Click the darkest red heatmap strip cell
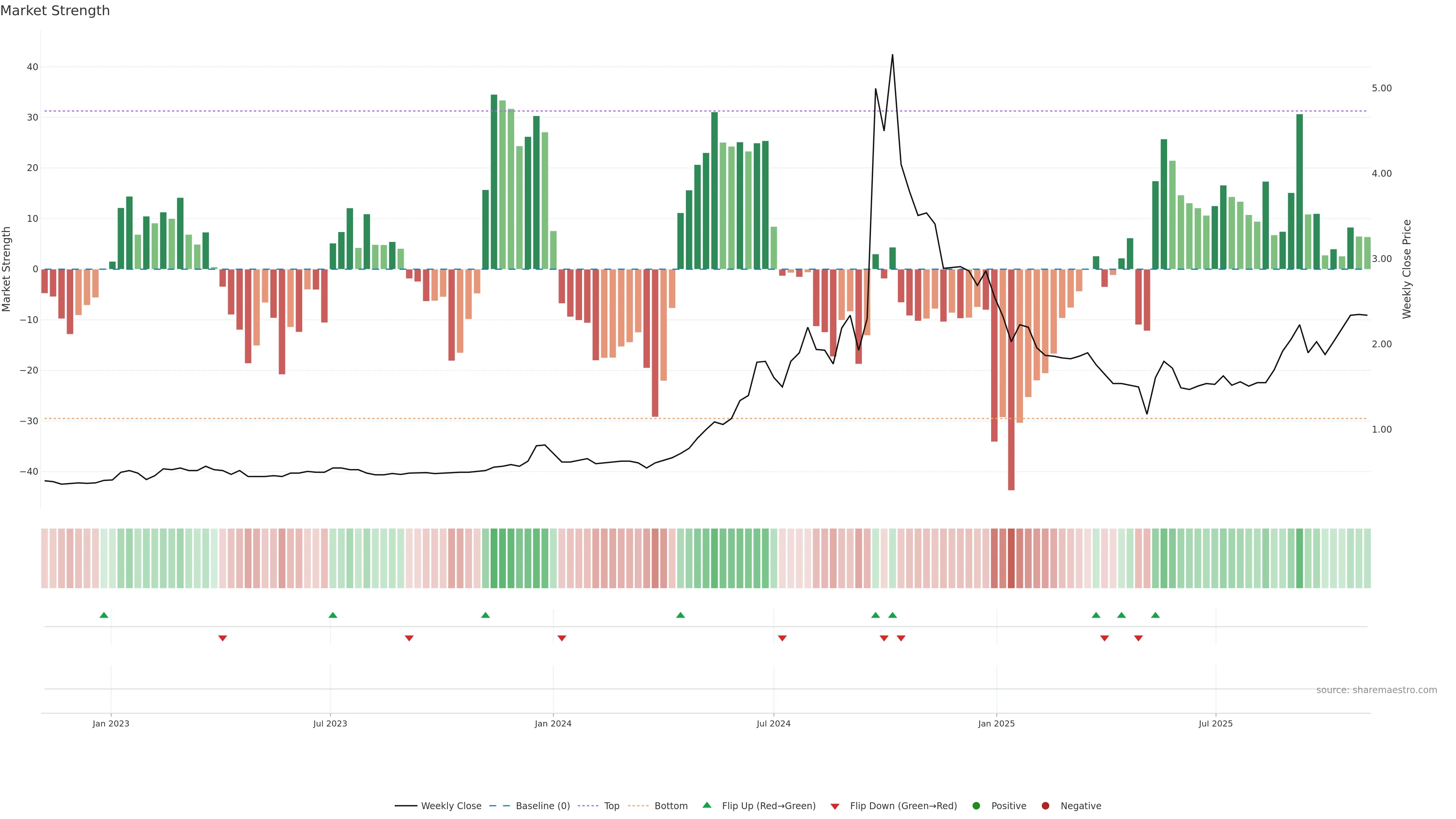Image resolution: width=1456 pixels, height=819 pixels. coord(1011,559)
